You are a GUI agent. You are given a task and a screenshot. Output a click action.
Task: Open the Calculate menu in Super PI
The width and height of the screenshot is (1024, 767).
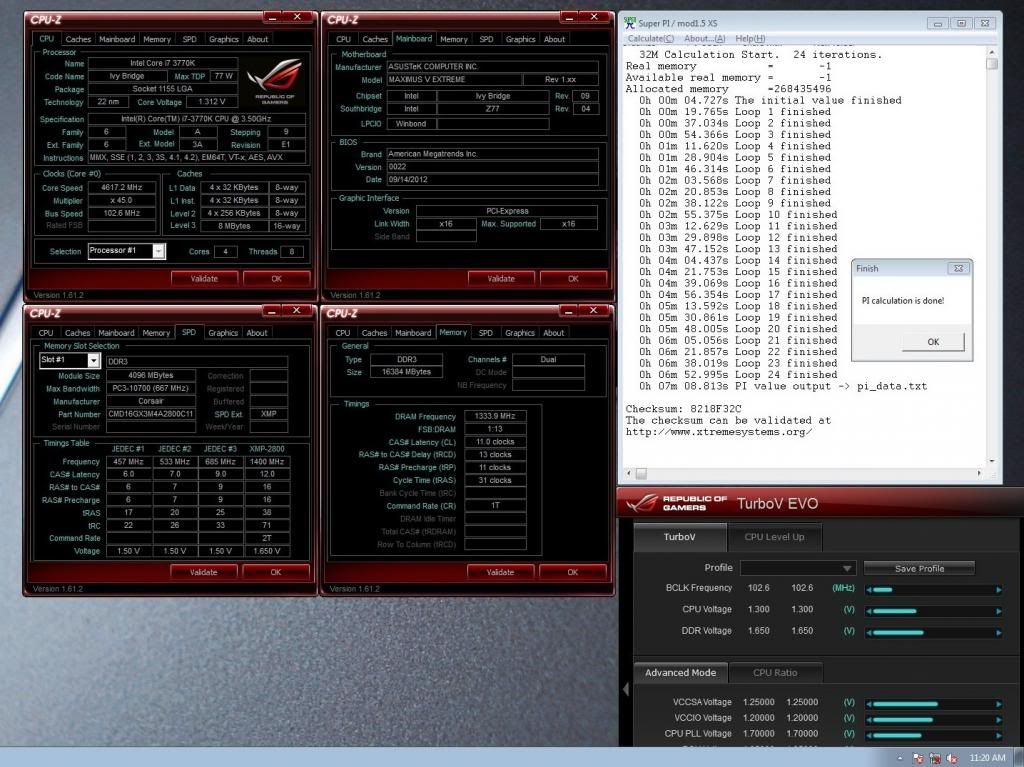tap(650, 39)
